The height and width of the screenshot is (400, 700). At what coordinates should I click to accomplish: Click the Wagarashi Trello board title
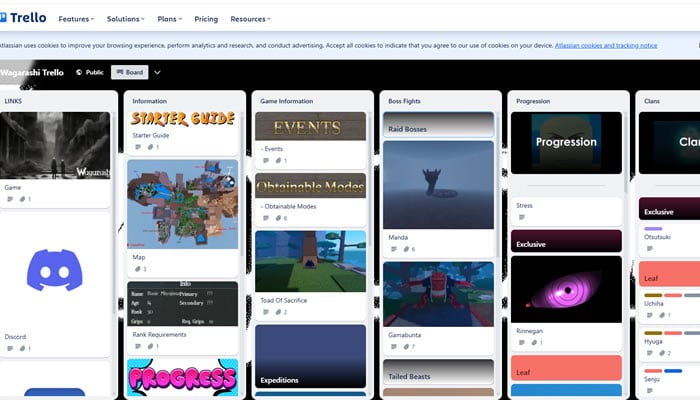pyautogui.click(x=32, y=72)
